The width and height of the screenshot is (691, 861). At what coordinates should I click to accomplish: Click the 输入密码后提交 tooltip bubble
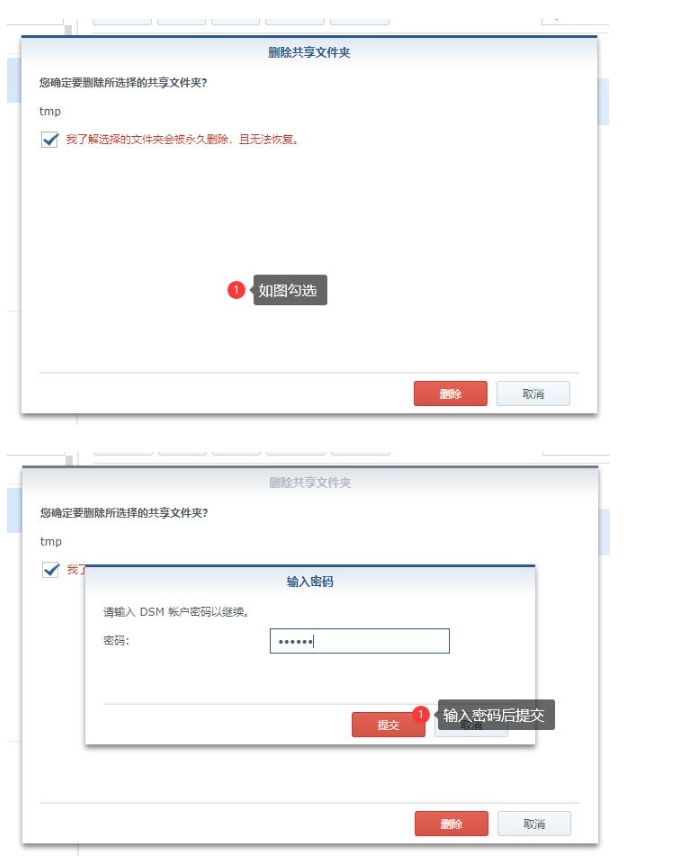495,715
